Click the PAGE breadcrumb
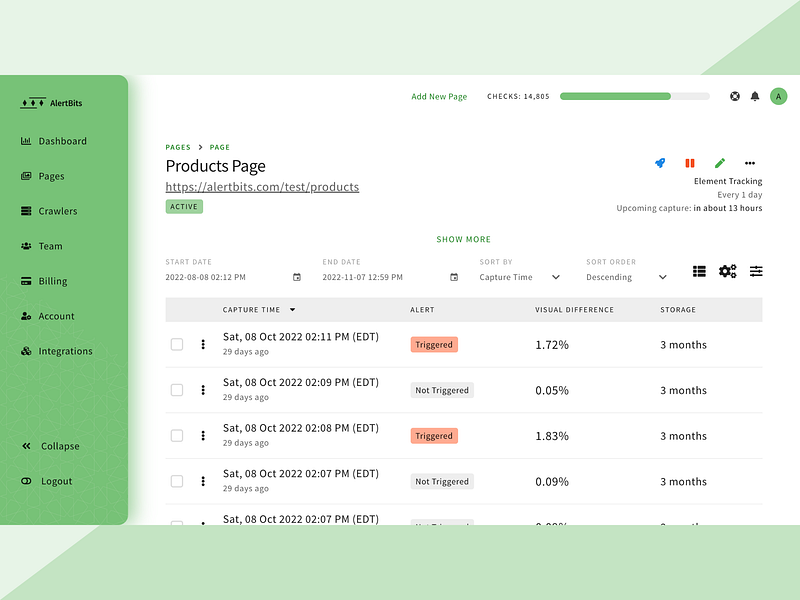The width and height of the screenshot is (800, 600). pyautogui.click(x=220, y=147)
